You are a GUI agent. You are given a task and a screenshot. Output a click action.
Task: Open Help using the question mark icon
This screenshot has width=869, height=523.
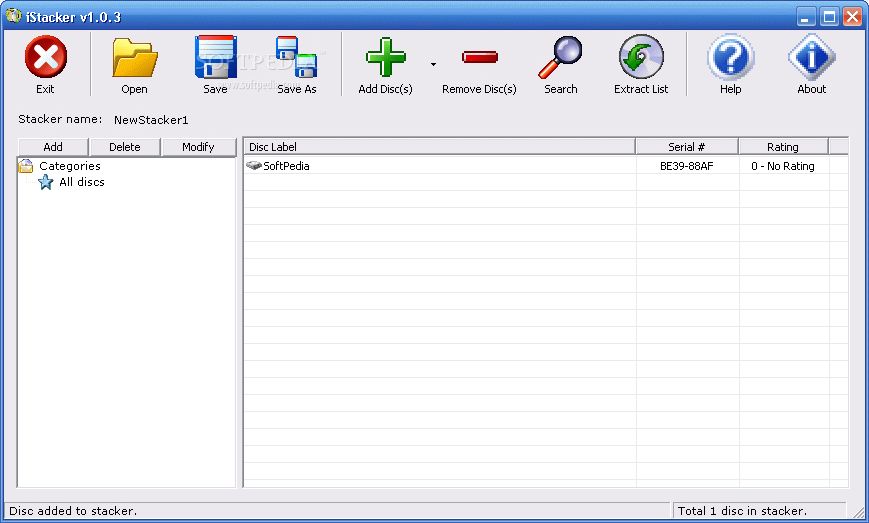coord(730,57)
